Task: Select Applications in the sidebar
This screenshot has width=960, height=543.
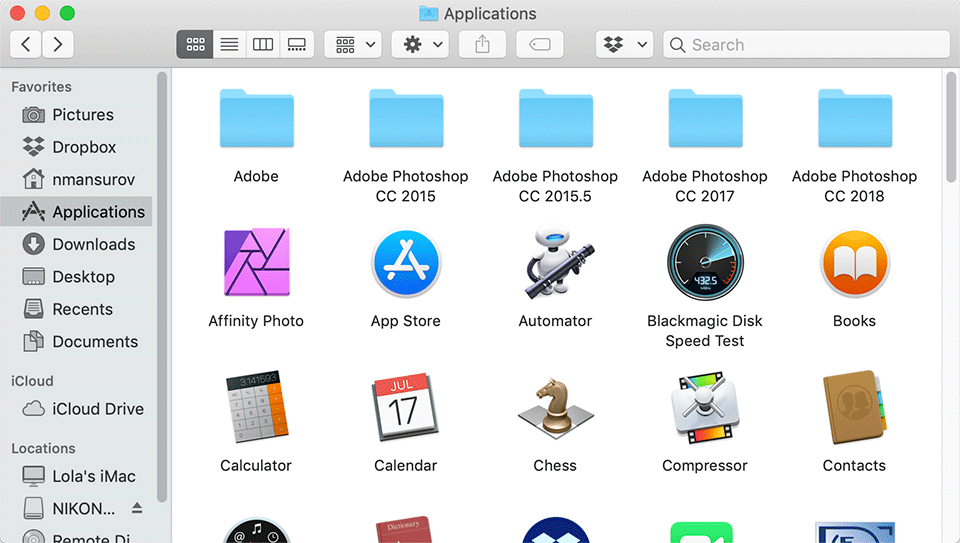Action: 77,212
